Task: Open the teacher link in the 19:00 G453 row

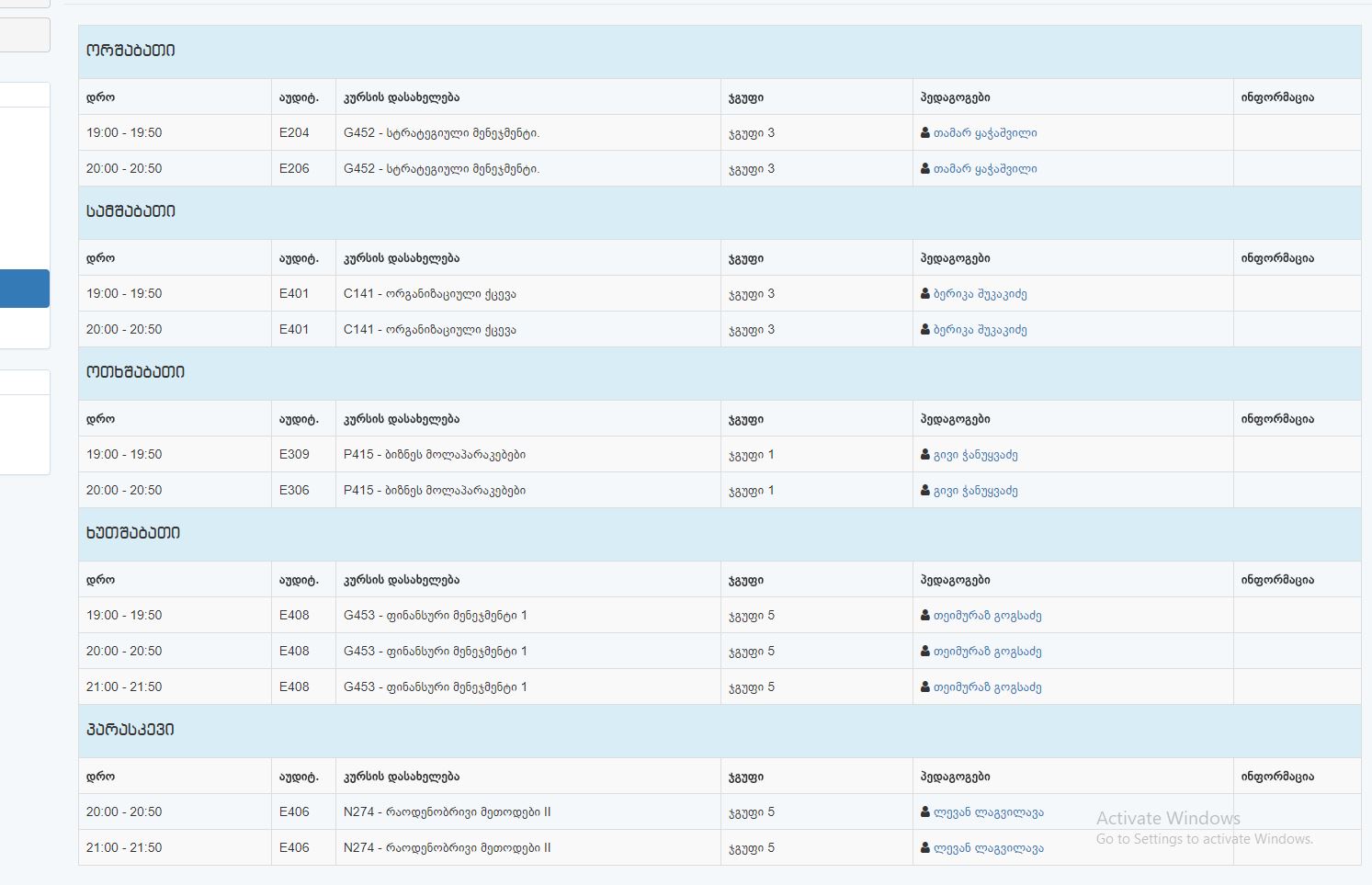Action: coord(988,616)
